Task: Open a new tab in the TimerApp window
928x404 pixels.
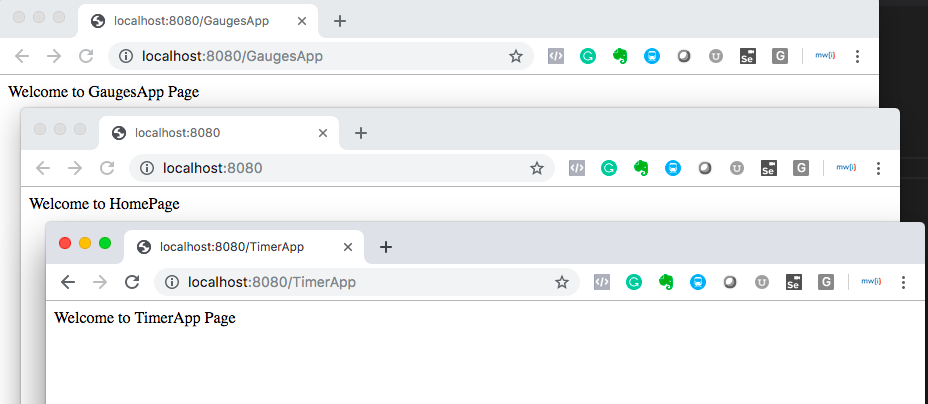Action: point(385,247)
